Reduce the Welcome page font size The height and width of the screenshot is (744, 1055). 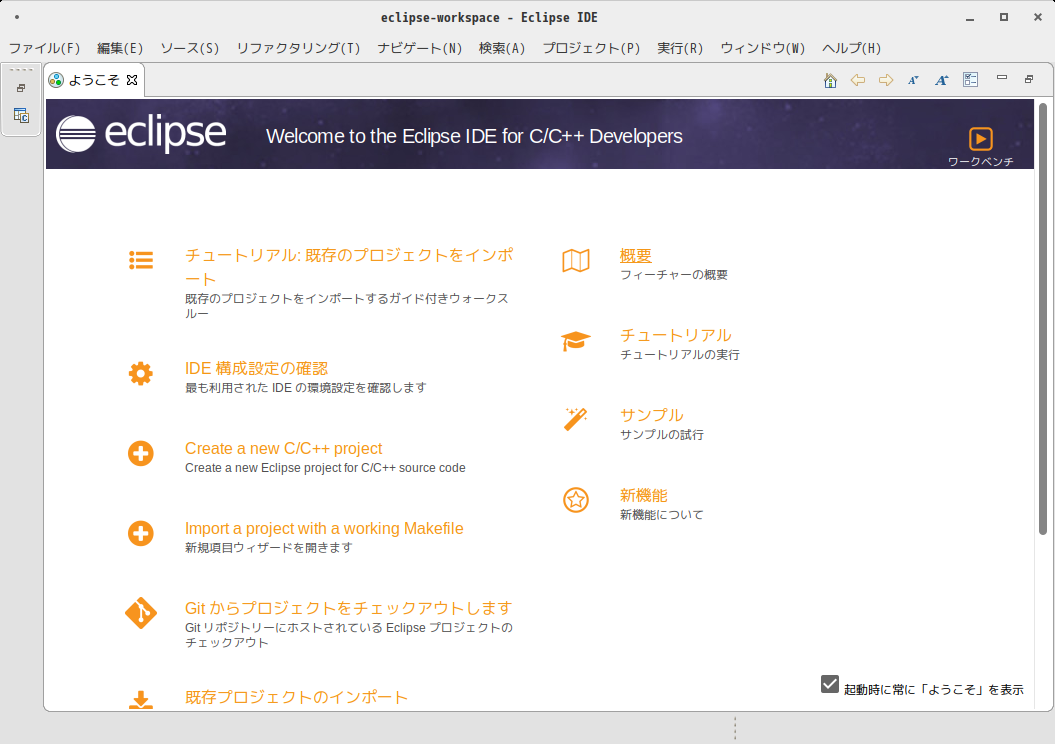[x=913, y=80]
